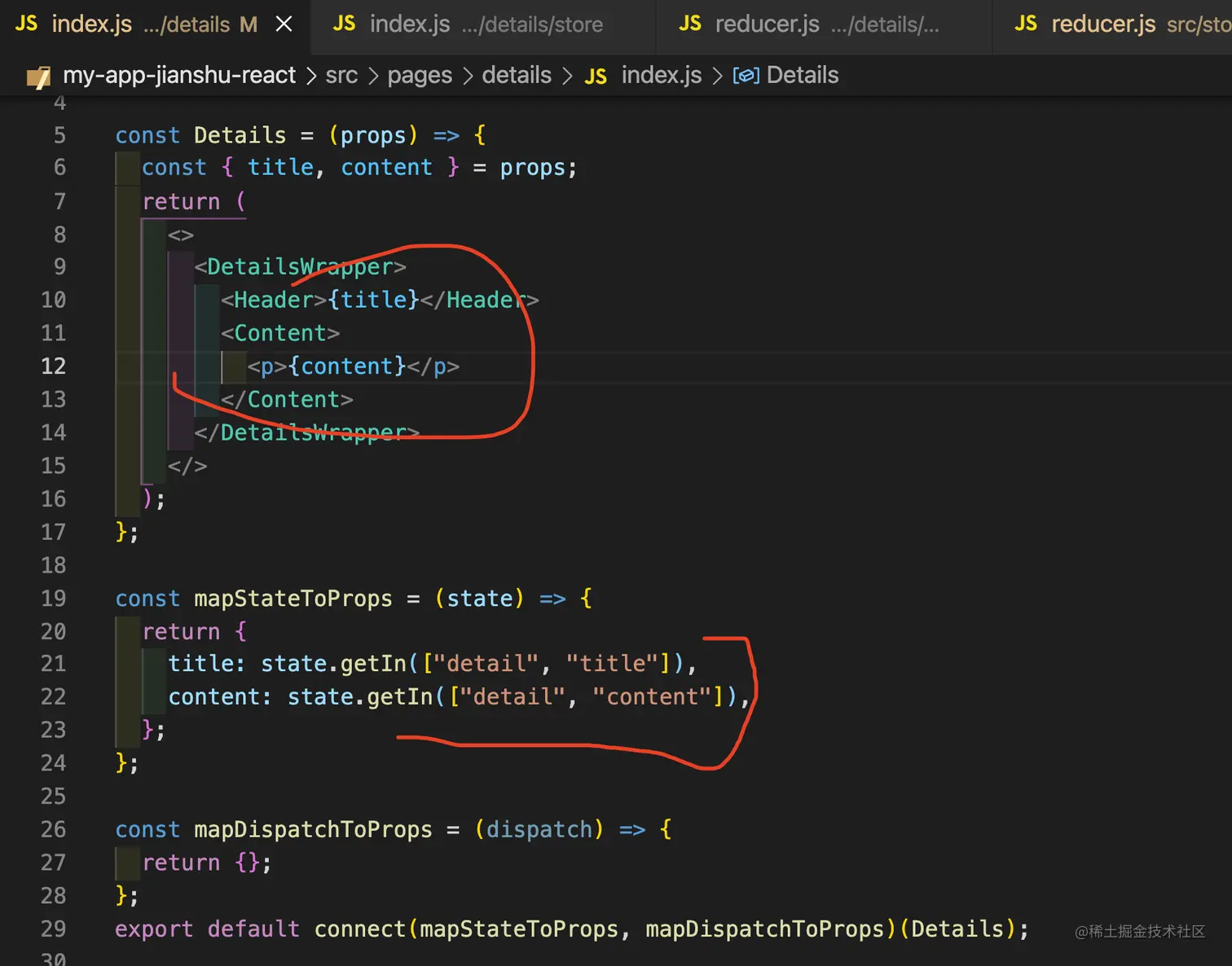Image resolution: width=1232 pixels, height=966 pixels.
Task: Switch to the index.js .../details/store tab
Action: 483,24
